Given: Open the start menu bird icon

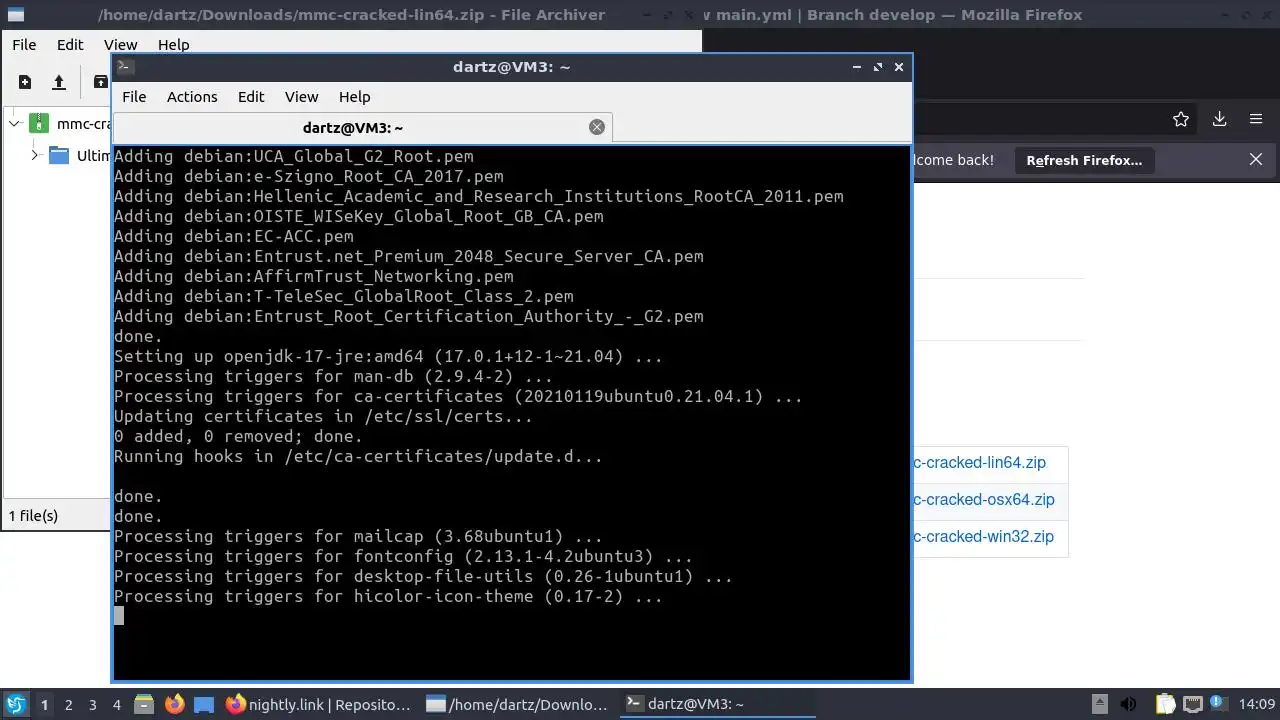Looking at the screenshot, I should click(15, 704).
